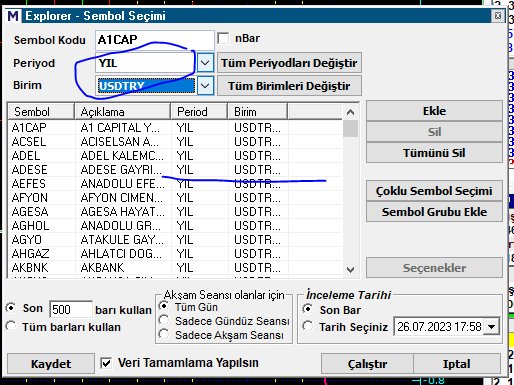Select the AKBNK row in symbol list
Image resolution: width=514 pixels, height=385 pixels.
click(x=175, y=268)
